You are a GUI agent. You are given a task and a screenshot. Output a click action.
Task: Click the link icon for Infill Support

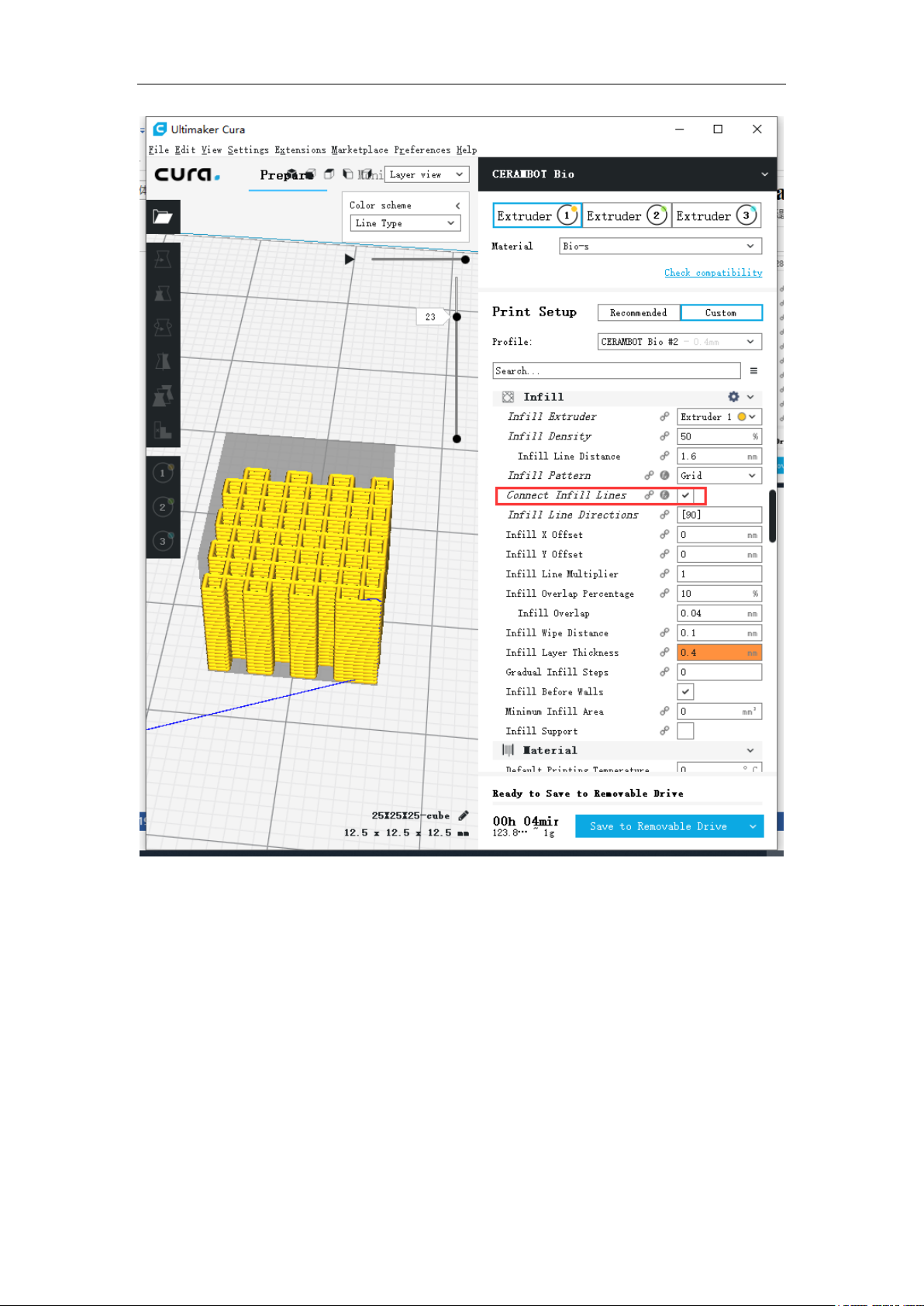pos(664,731)
